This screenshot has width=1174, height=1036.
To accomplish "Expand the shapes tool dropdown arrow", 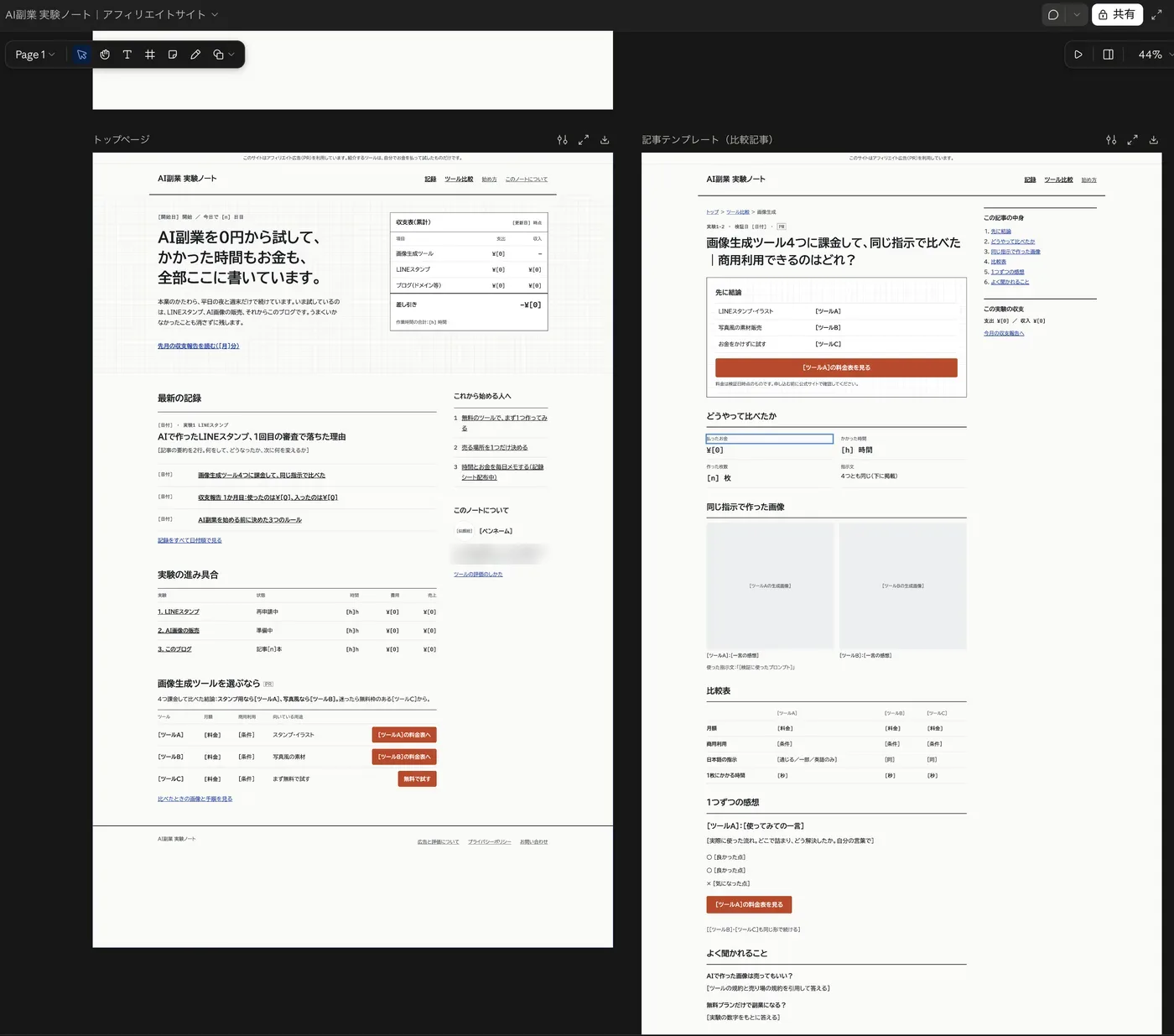I will tap(231, 55).
